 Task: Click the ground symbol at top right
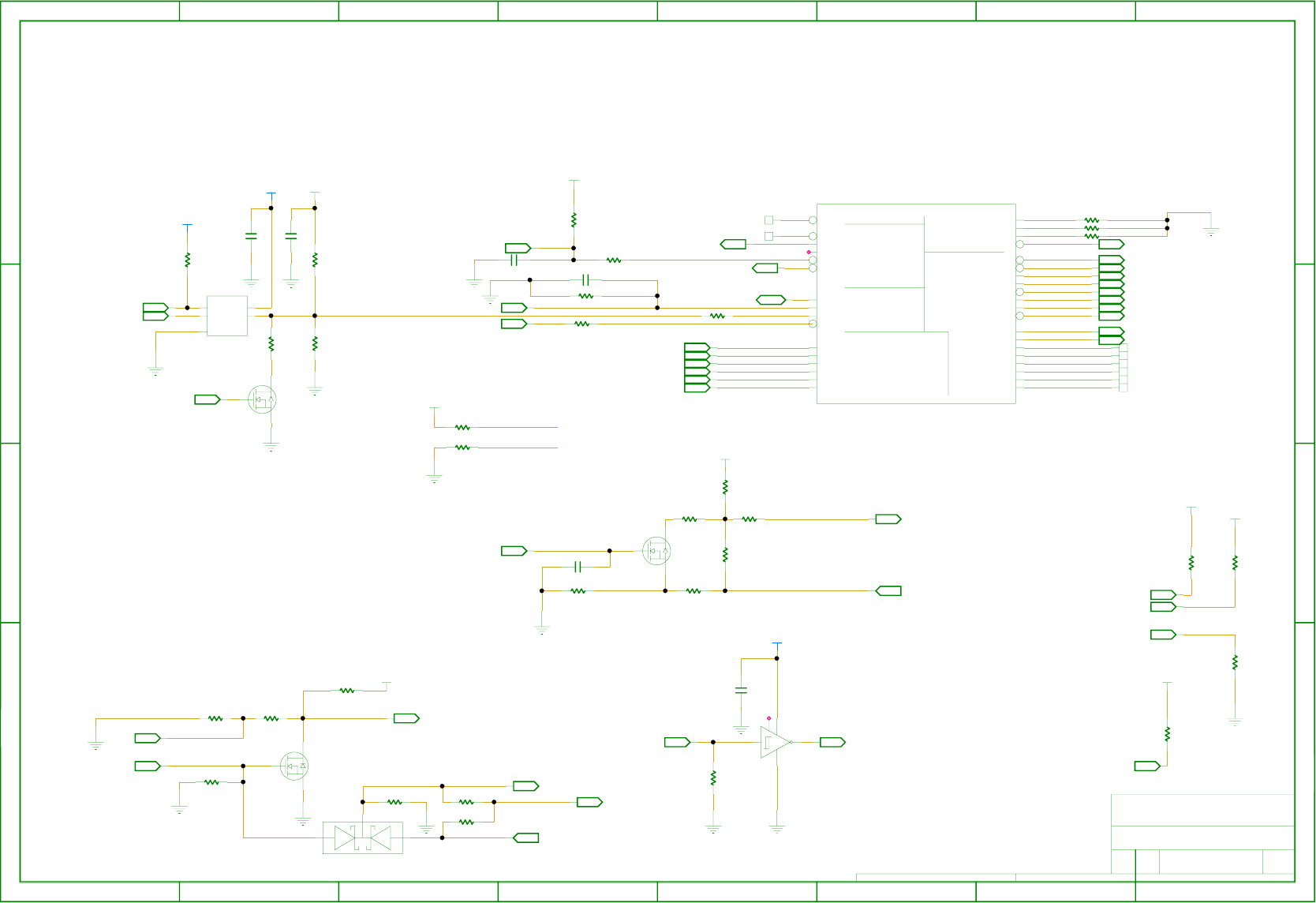pos(1211,232)
